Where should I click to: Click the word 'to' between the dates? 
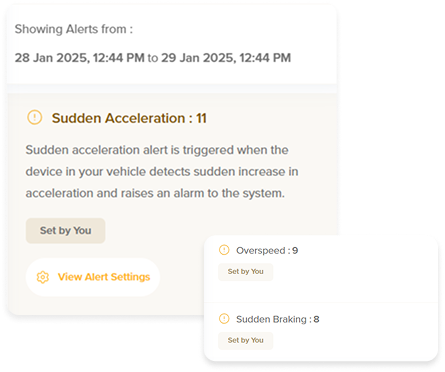click(153, 58)
